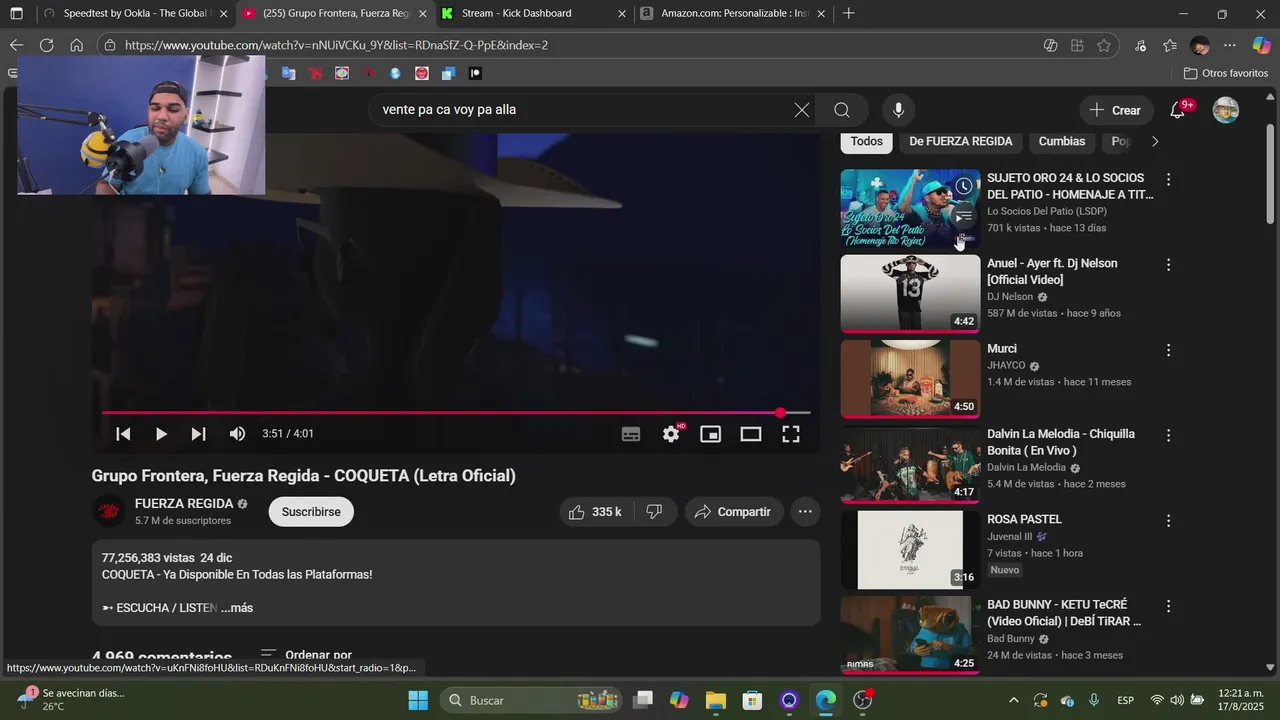
Task: Open options for Anuel Ayer video
Action: pos(1168,265)
